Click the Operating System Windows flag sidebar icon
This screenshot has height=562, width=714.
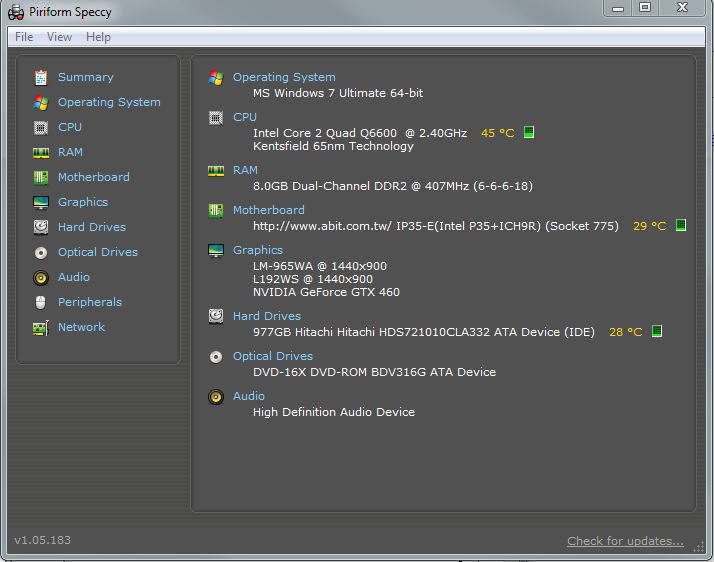tap(41, 102)
